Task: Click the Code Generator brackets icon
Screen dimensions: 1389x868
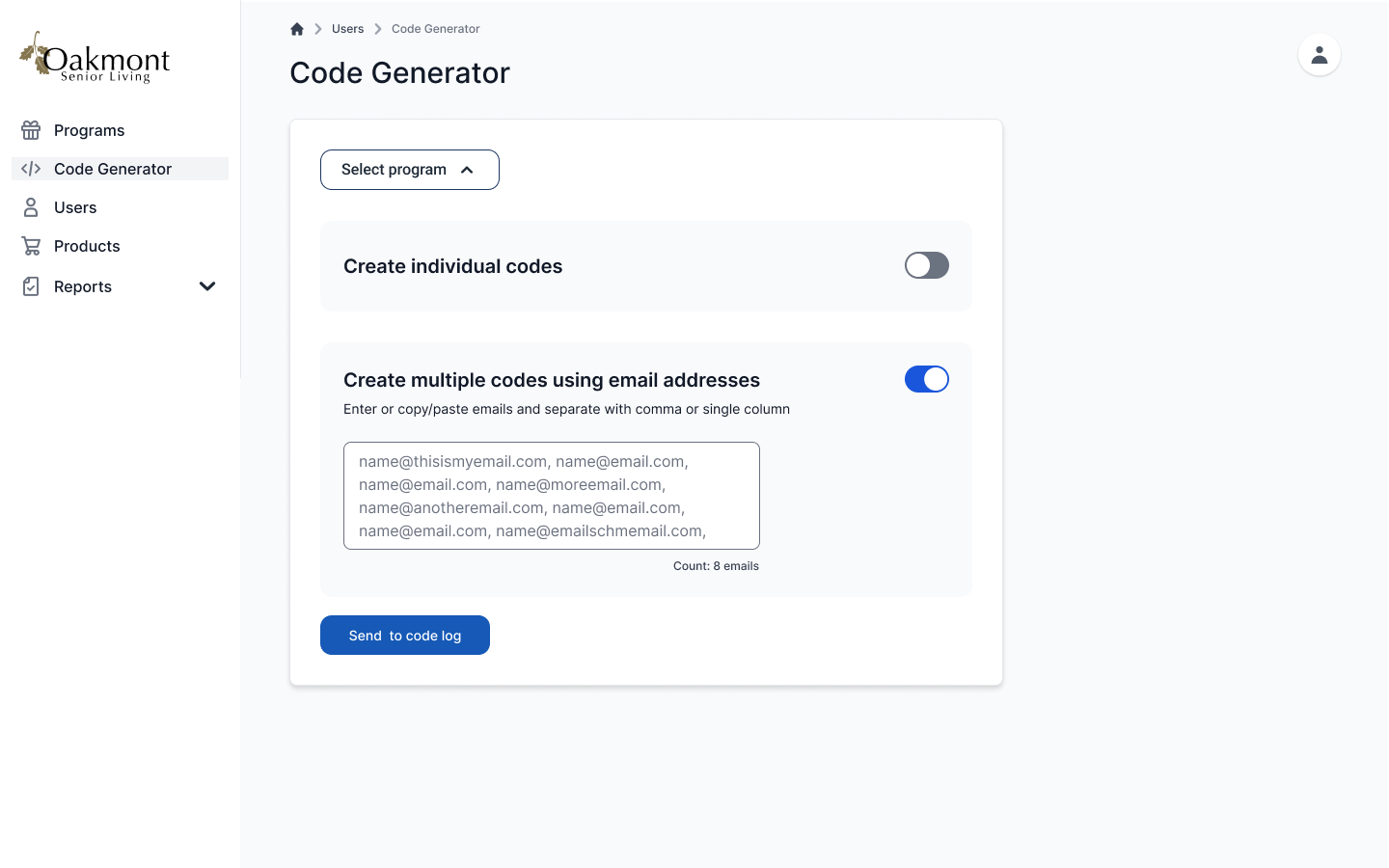Action: point(31,169)
